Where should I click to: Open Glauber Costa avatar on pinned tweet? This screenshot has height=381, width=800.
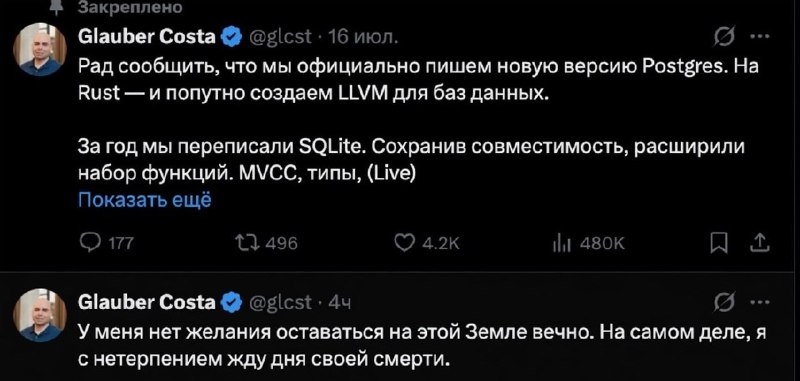tap(40, 49)
